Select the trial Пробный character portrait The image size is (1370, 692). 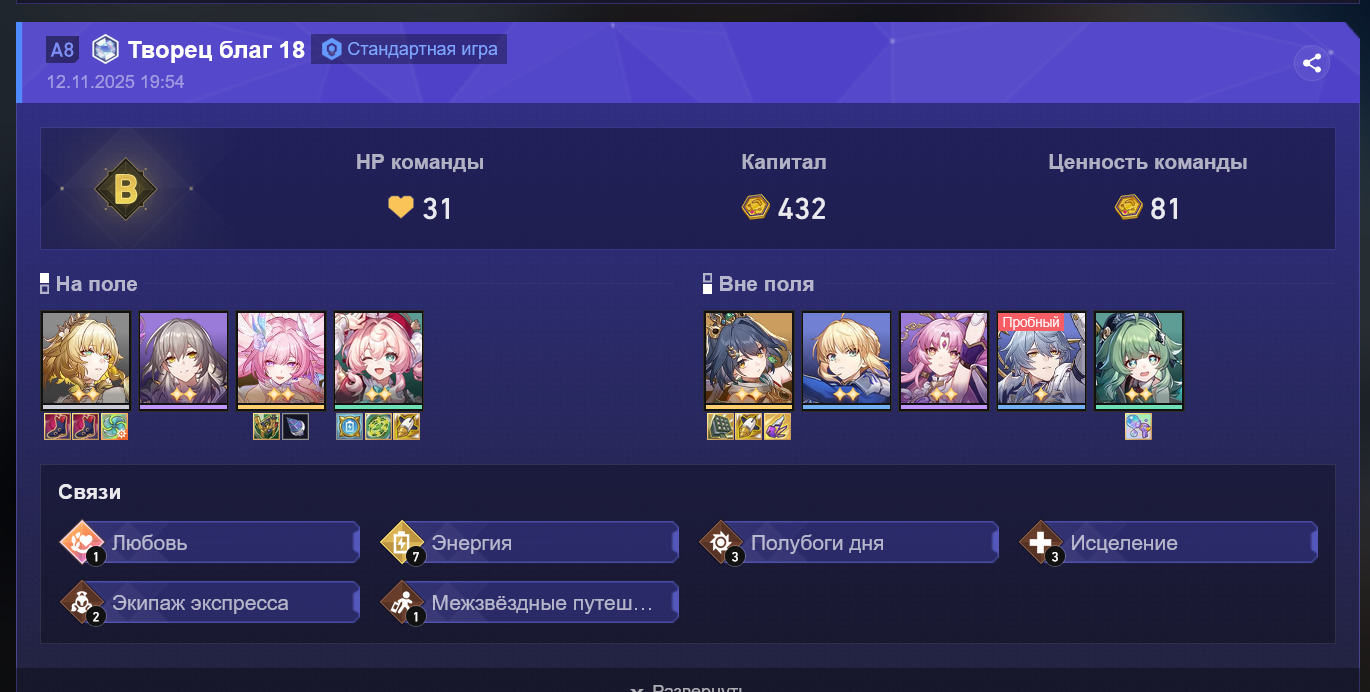coord(1041,360)
